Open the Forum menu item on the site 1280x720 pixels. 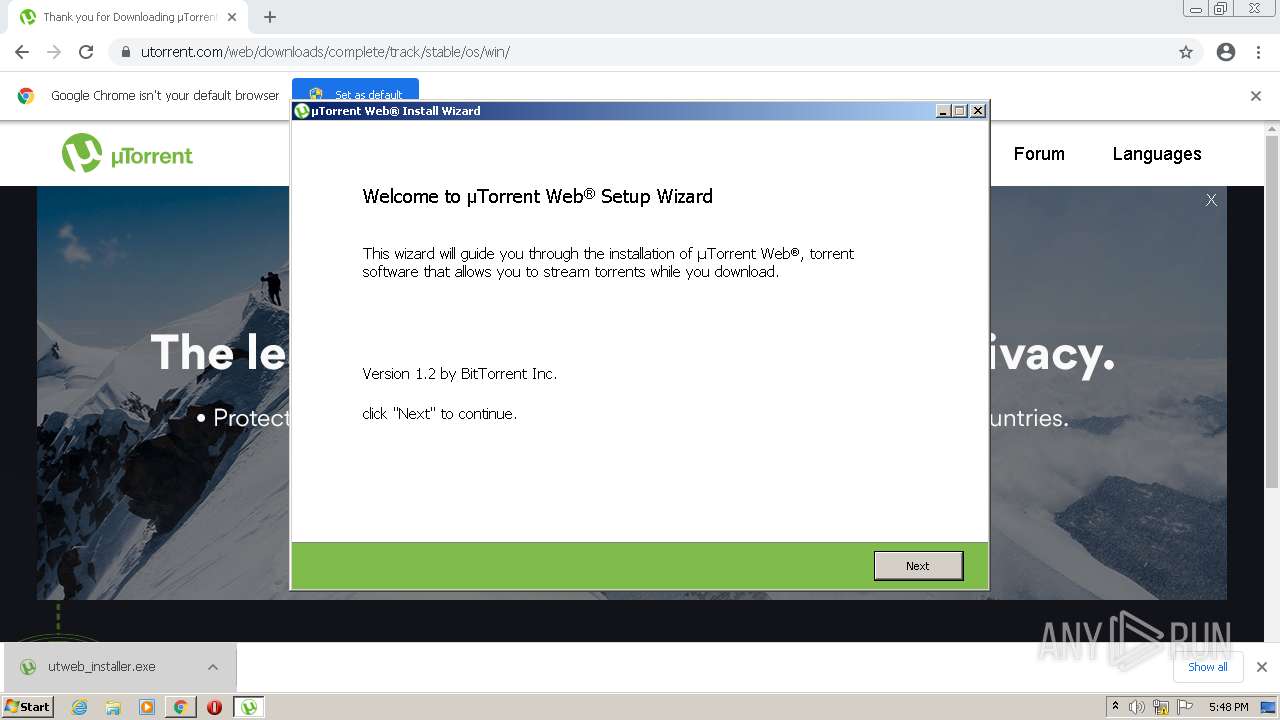click(1039, 154)
